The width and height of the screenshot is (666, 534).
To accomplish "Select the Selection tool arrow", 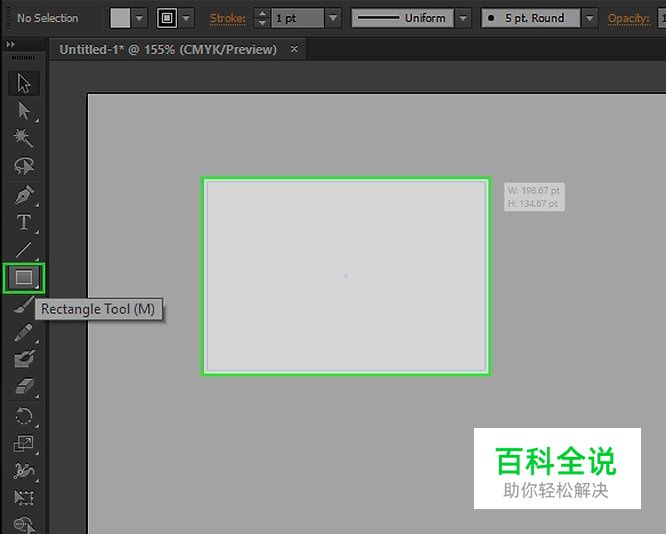I will 24,84.
